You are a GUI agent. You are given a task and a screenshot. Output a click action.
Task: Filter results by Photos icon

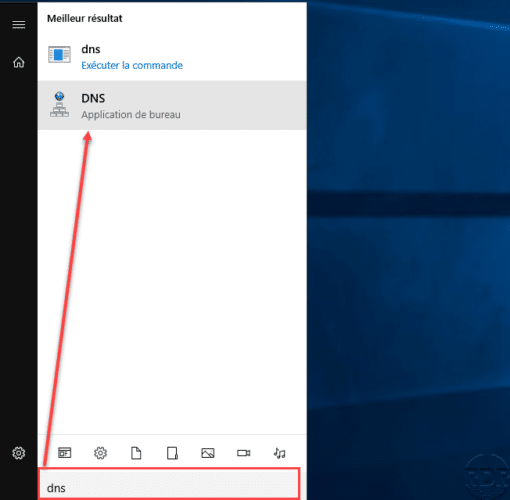point(208,453)
